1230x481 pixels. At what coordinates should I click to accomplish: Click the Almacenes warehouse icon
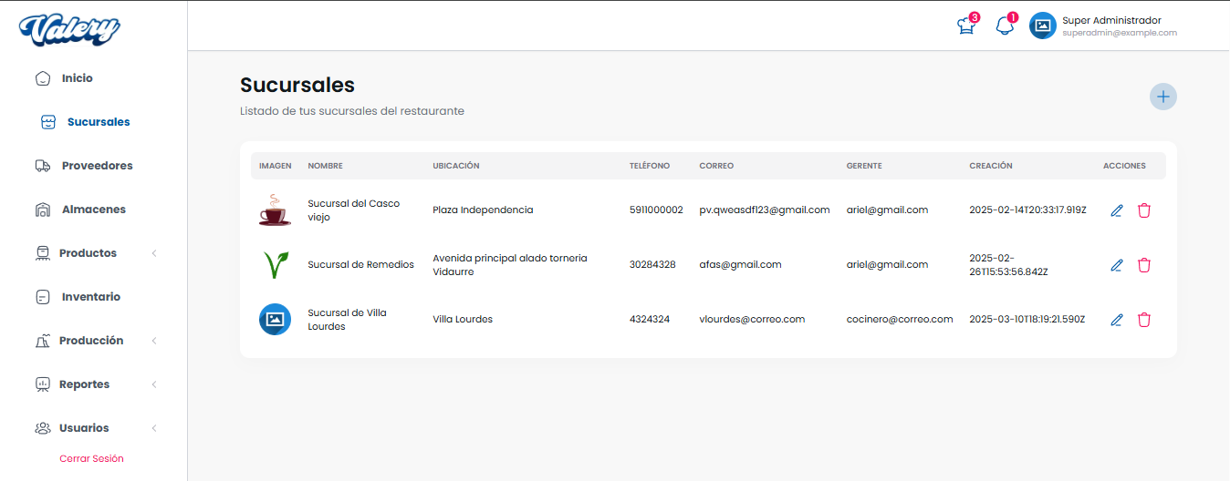[x=42, y=210]
